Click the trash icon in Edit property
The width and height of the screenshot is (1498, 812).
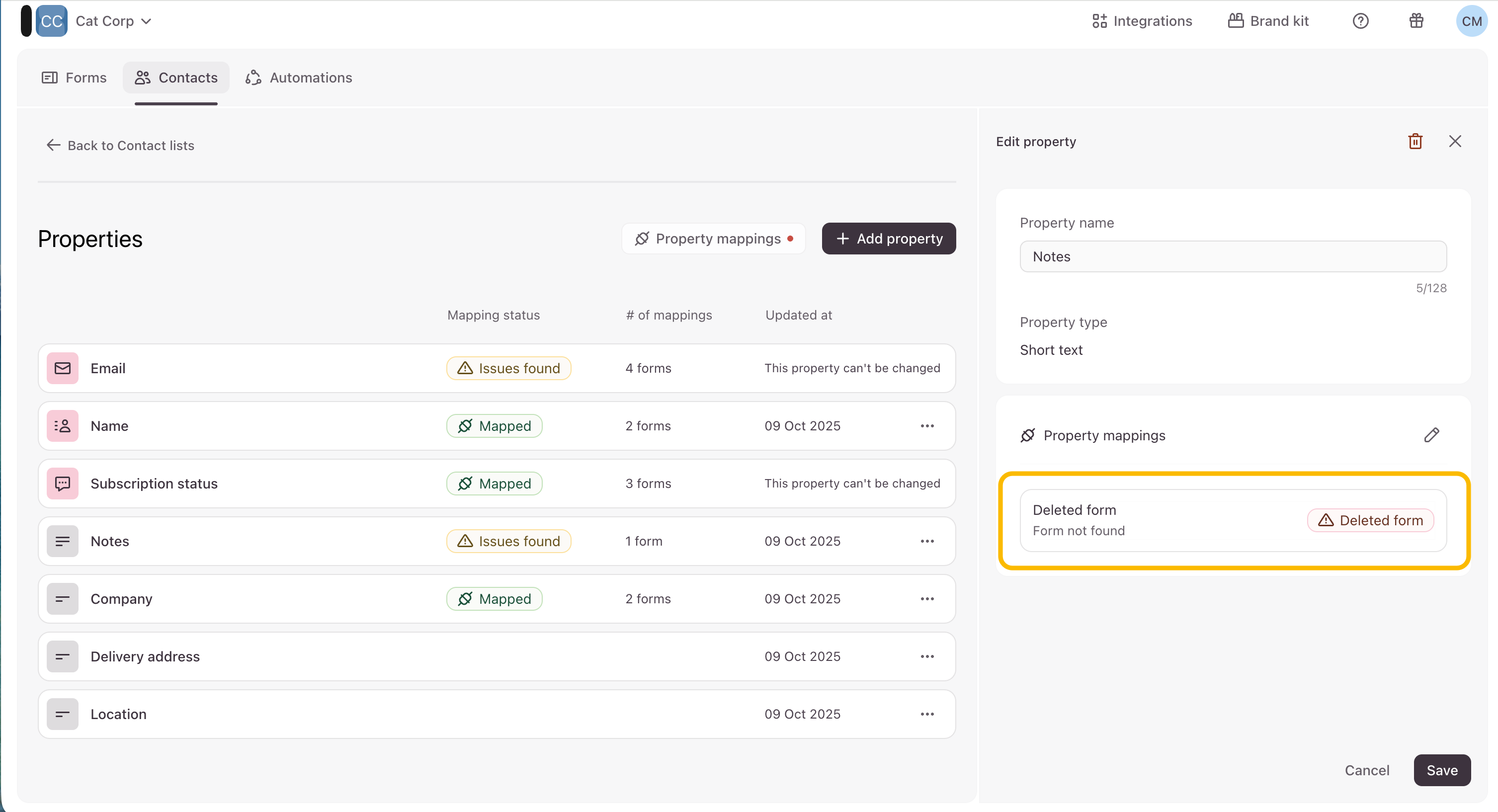pos(1415,141)
